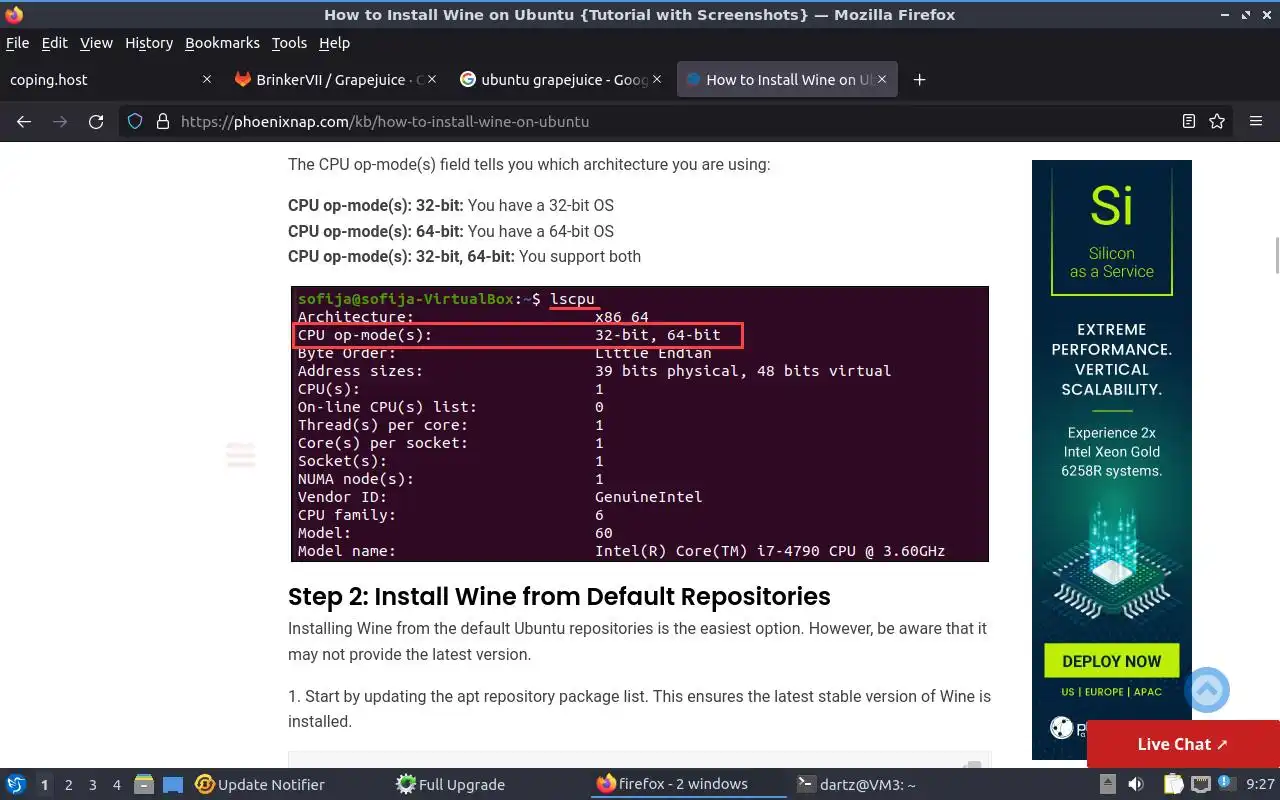Switch to virtual desktop 3
Viewport: 1280px width, 800px height.
[x=93, y=784]
